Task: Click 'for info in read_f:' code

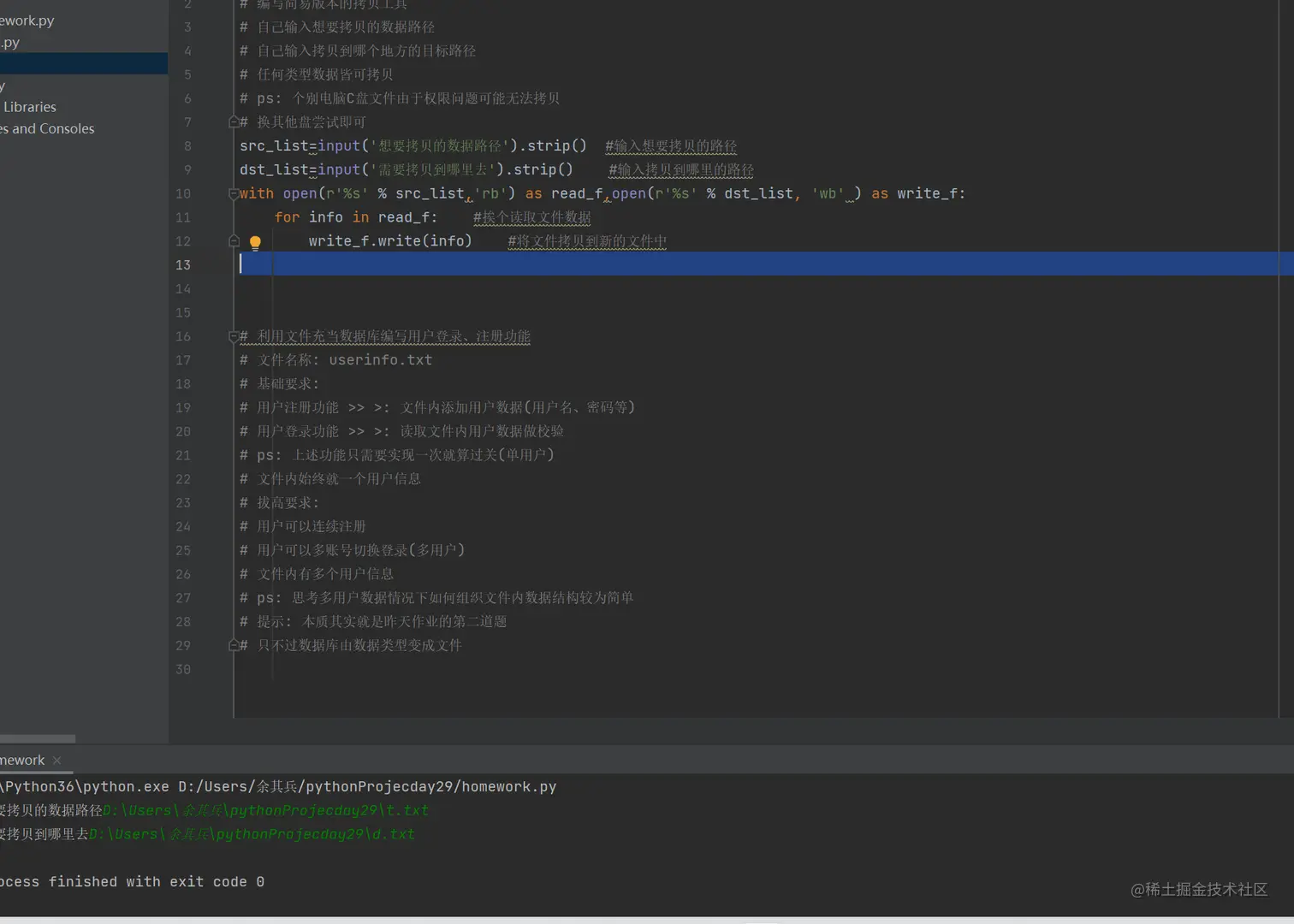Action: [356, 218]
